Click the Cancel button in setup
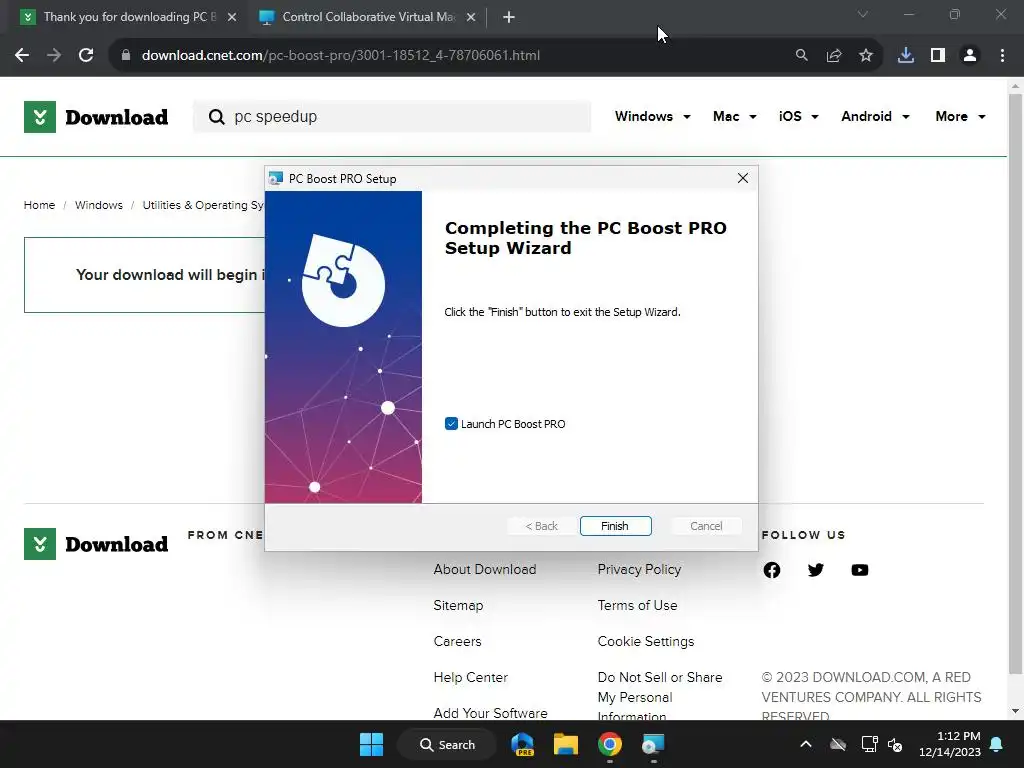The width and height of the screenshot is (1024, 768). pos(706,526)
